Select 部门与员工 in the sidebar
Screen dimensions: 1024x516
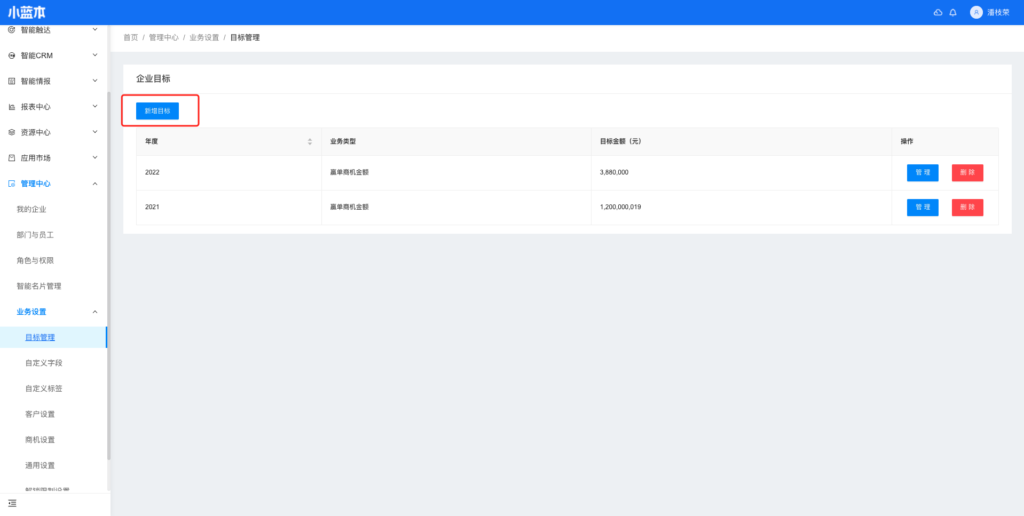pyautogui.click(x=35, y=235)
